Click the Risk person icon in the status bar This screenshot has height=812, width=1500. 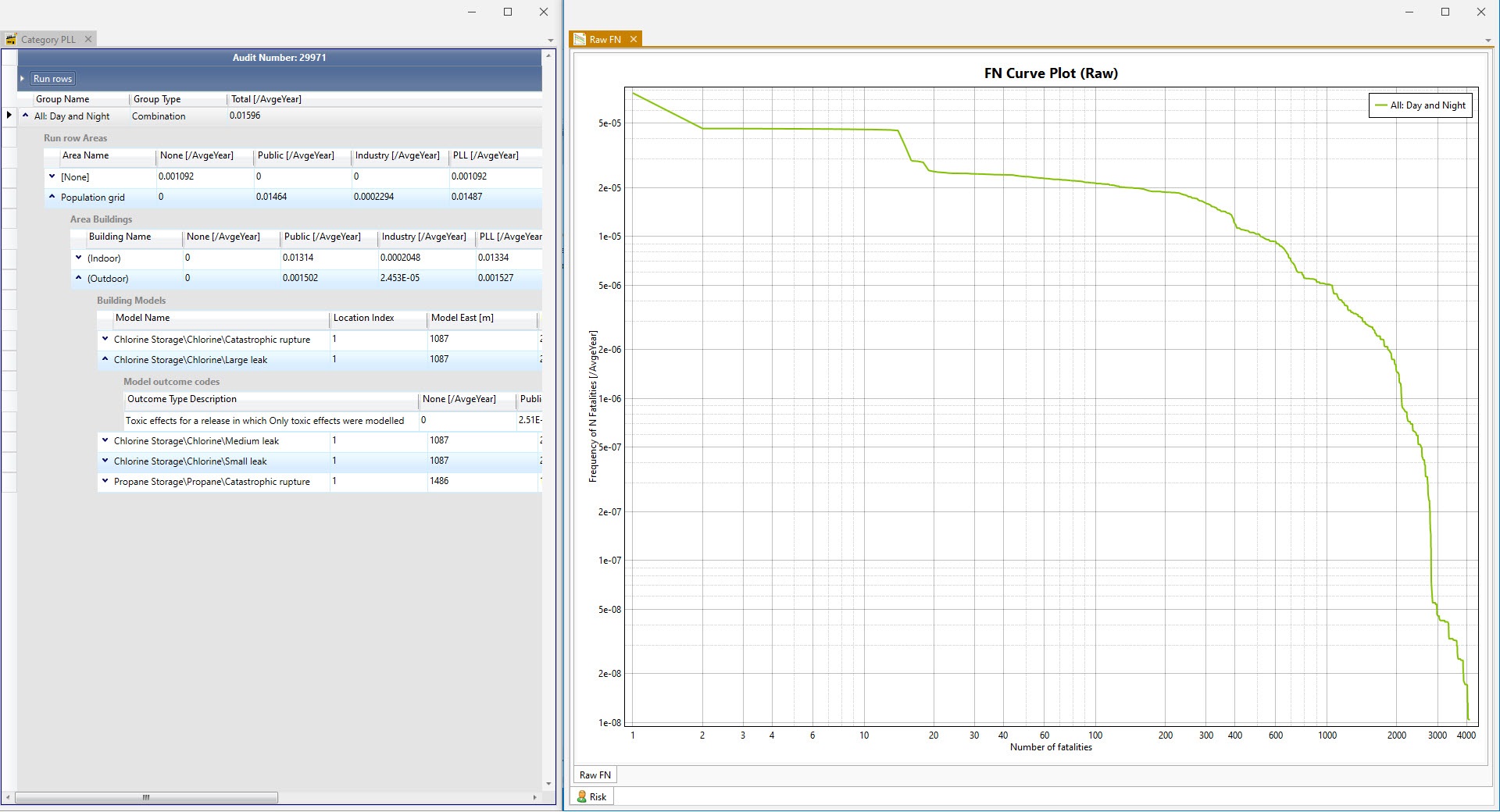coord(584,796)
